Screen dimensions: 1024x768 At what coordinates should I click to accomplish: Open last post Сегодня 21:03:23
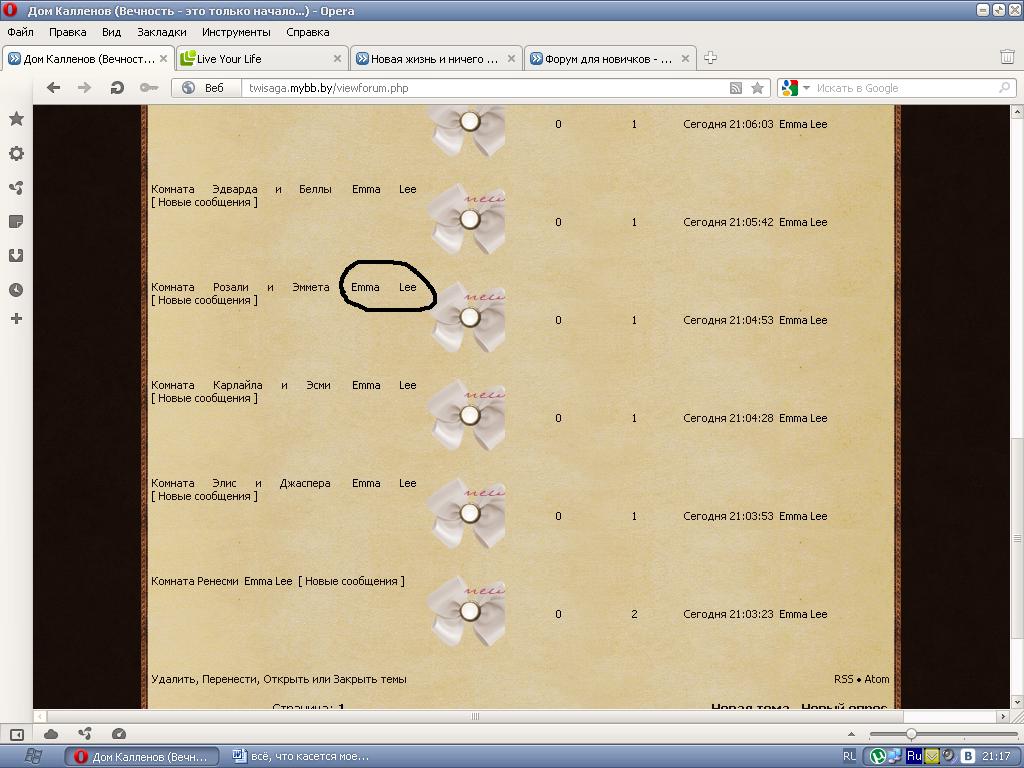[x=728, y=614]
